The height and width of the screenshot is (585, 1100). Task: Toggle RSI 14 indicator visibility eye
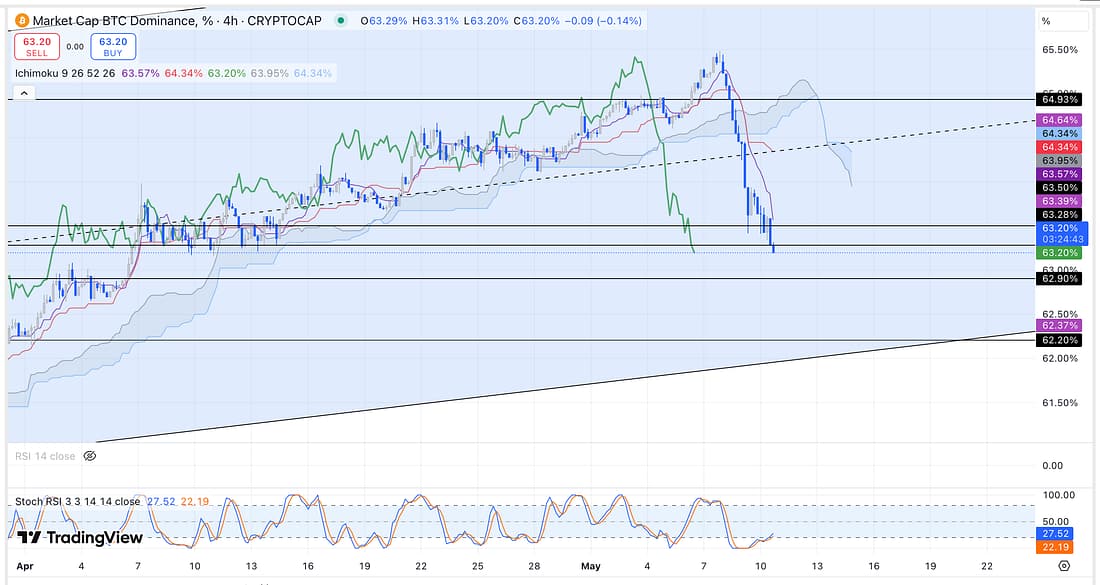pyautogui.click(x=89, y=456)
